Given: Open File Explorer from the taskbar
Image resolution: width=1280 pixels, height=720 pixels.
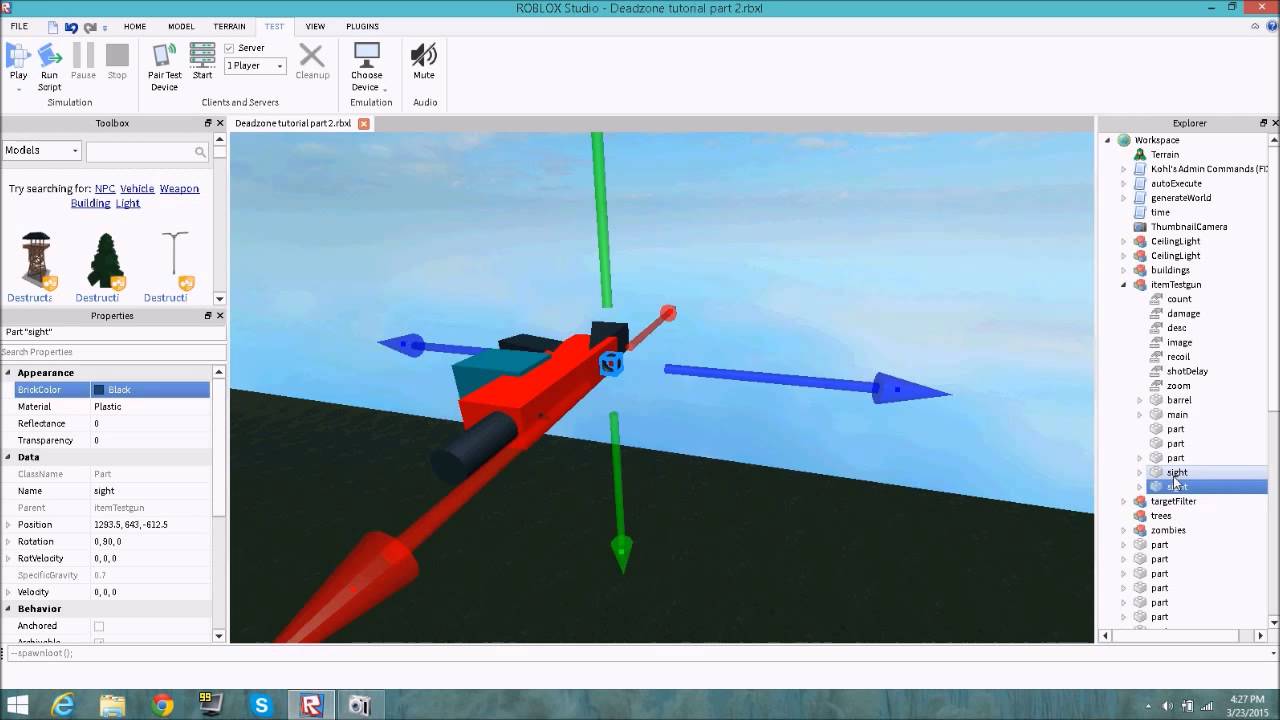Looking at the screenshot, I should 112,706.
